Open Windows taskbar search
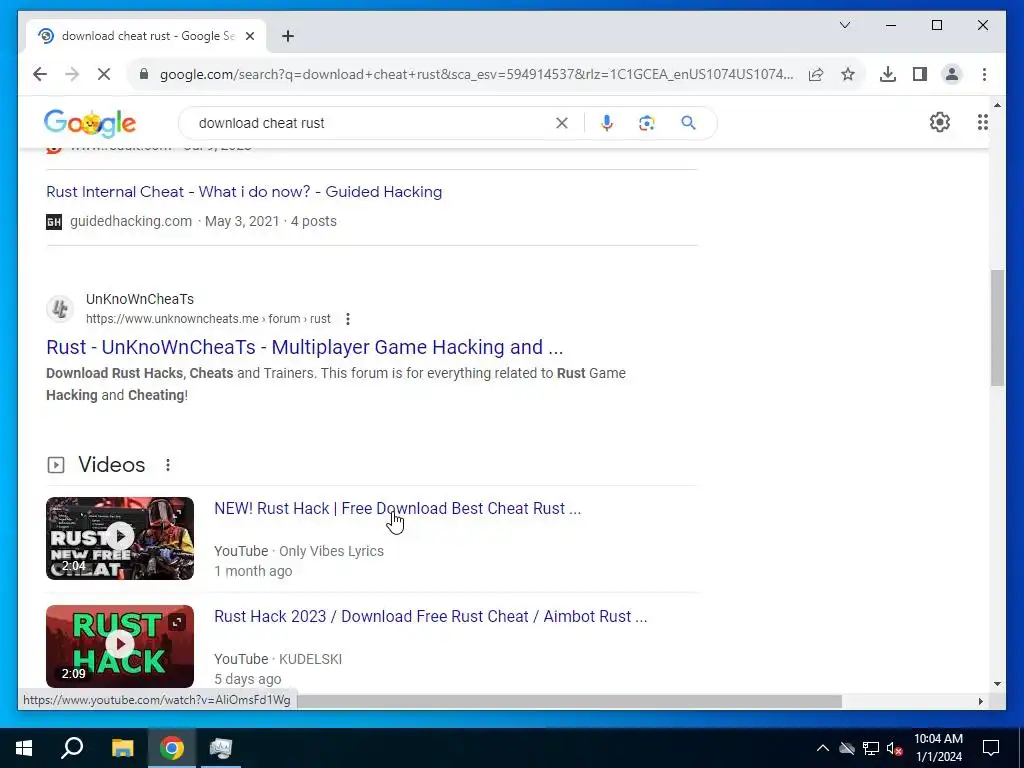 coord(72,748)
